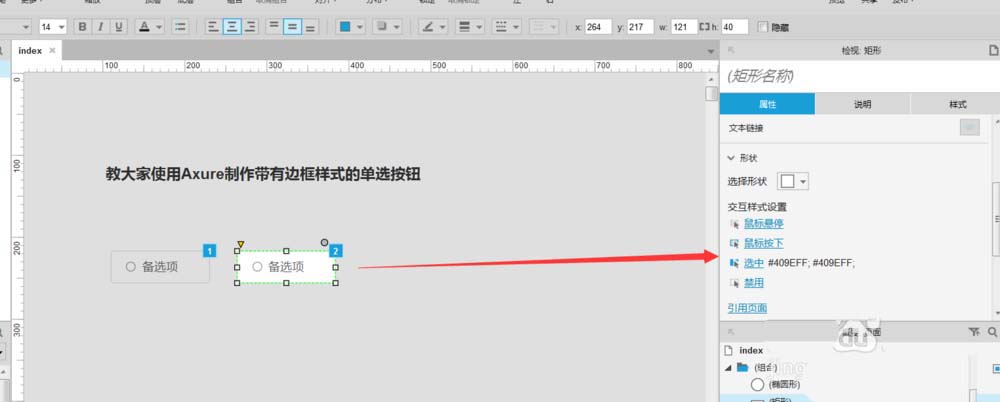Click the line pattern icon
The height and width of the screenshot is (402, 1000).
tap(501, 27)
